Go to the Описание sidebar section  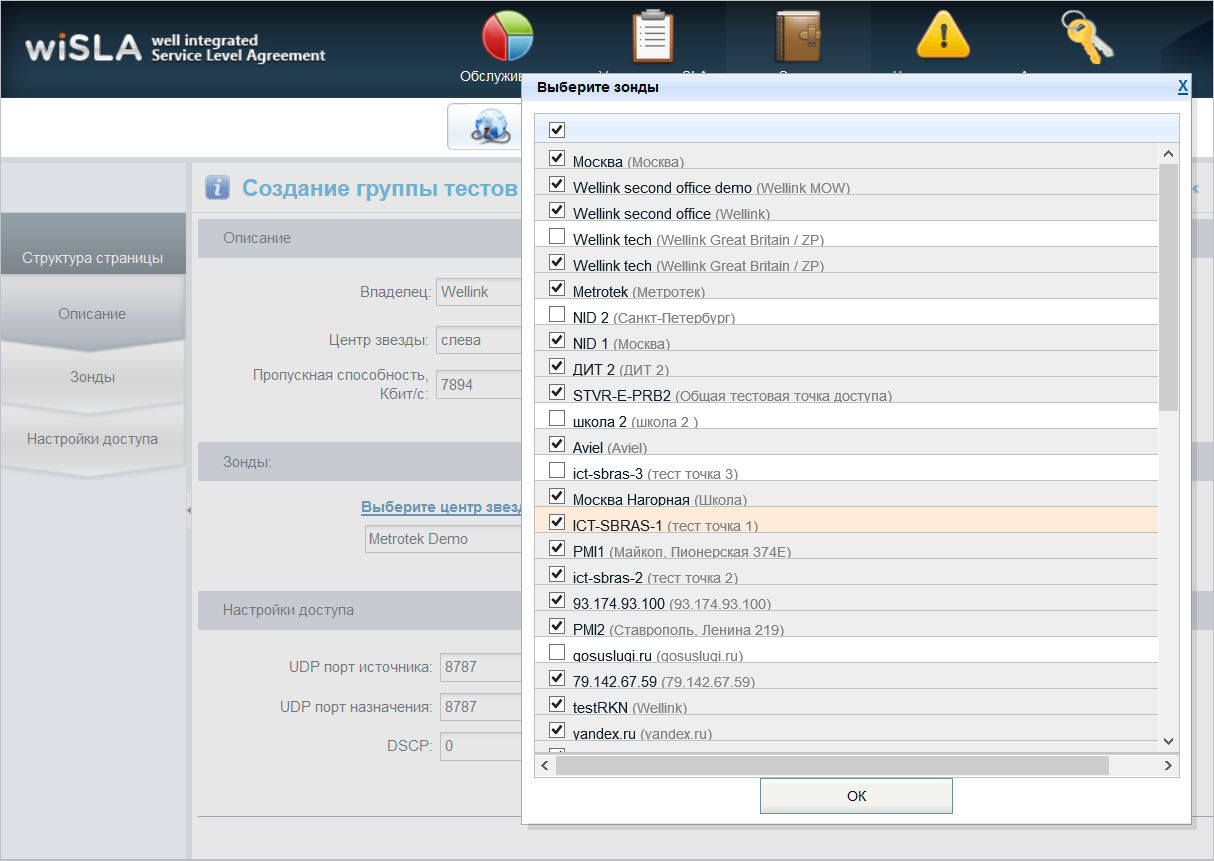click(92, 314)
